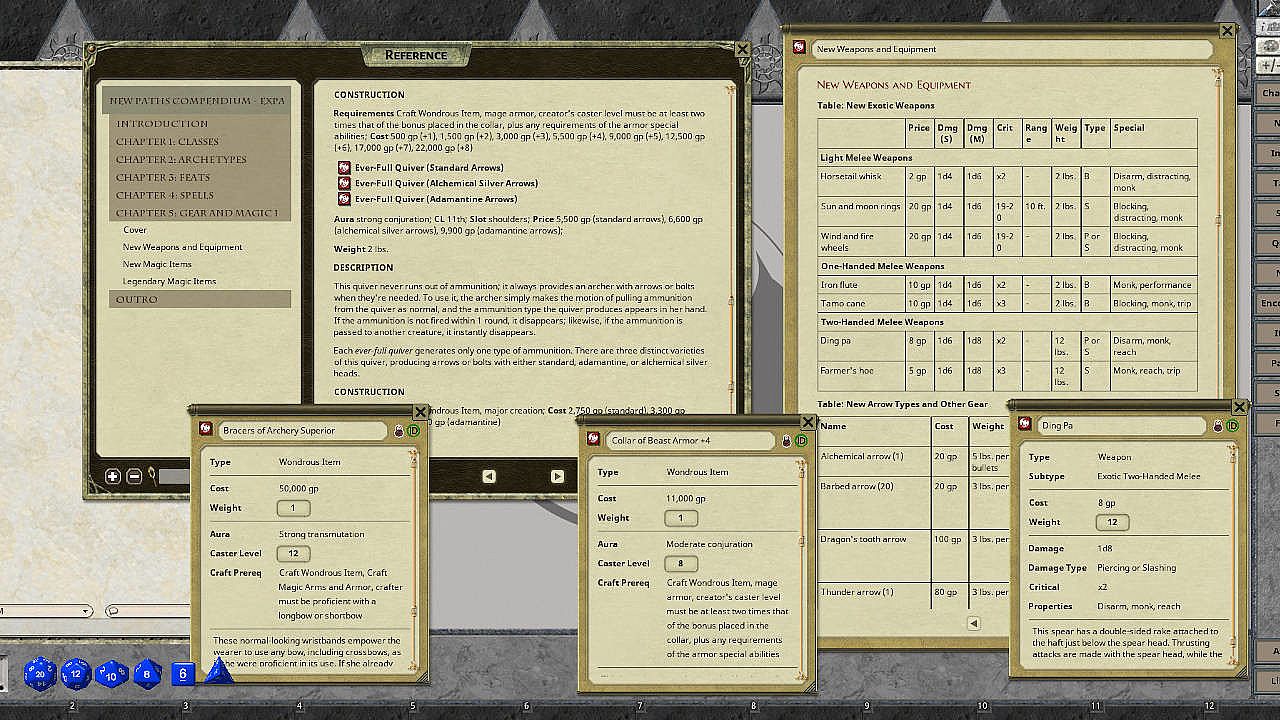Open Ever-Full Quiver (Standard Arrows) link icon

344,167
